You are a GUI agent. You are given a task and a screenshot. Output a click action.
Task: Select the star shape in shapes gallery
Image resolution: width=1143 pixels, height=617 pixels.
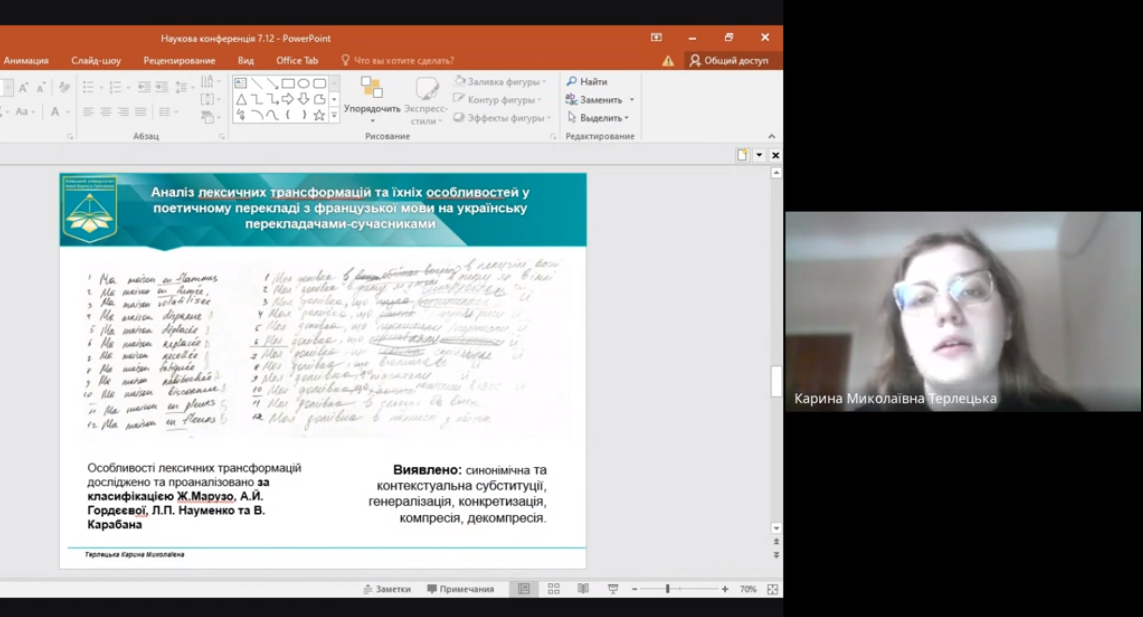(319, 115)
